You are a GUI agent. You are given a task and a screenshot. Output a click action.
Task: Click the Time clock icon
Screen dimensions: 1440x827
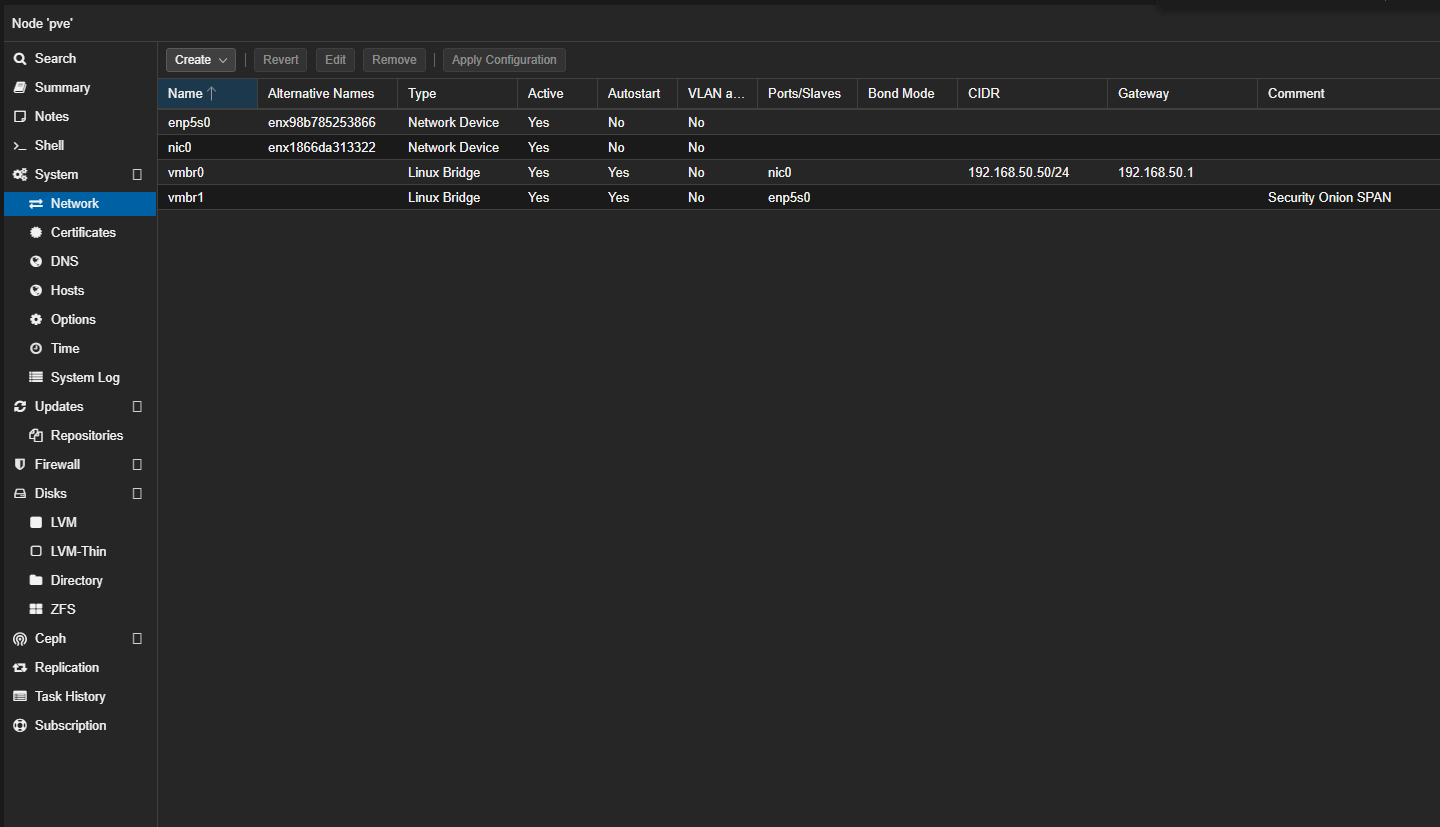(36, 349)
